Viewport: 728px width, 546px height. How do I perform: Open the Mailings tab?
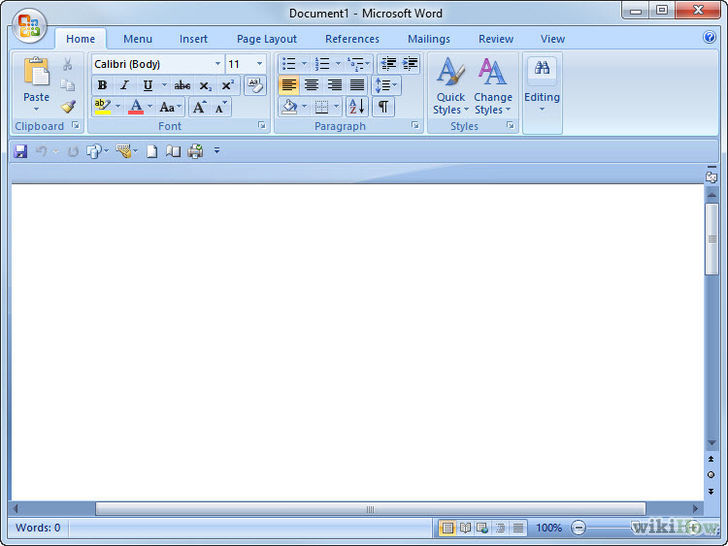click(x=429, y=39)
